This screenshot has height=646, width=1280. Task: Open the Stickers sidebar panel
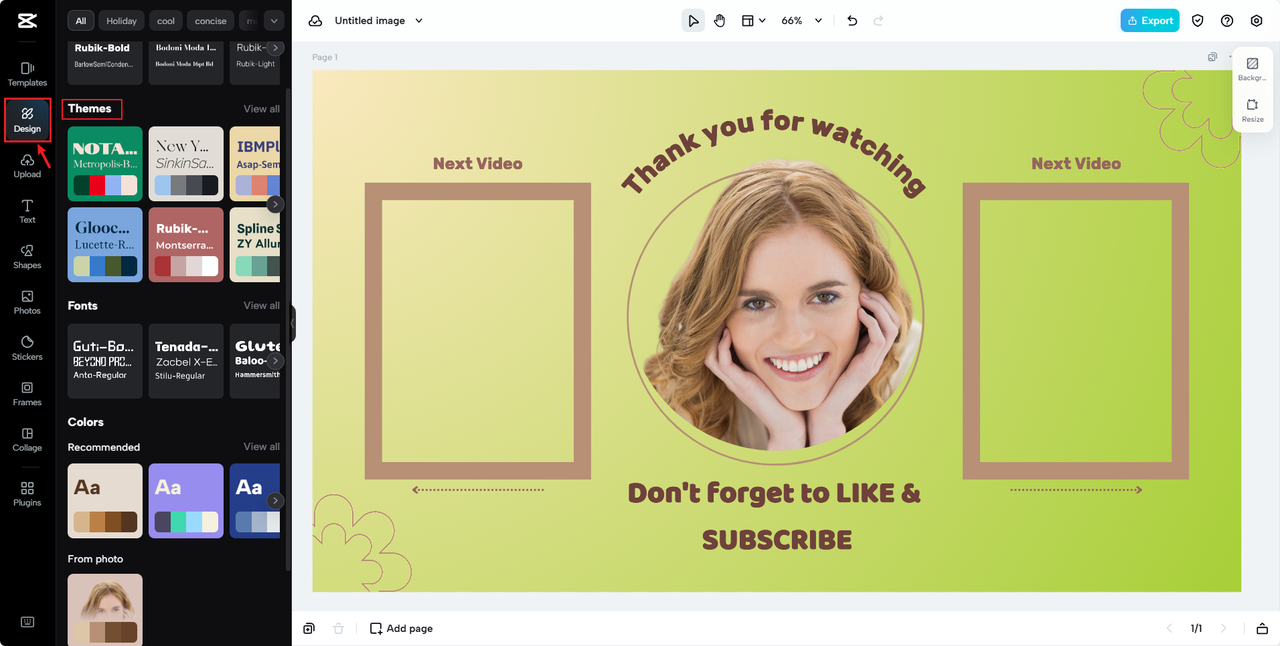(27, 348)
